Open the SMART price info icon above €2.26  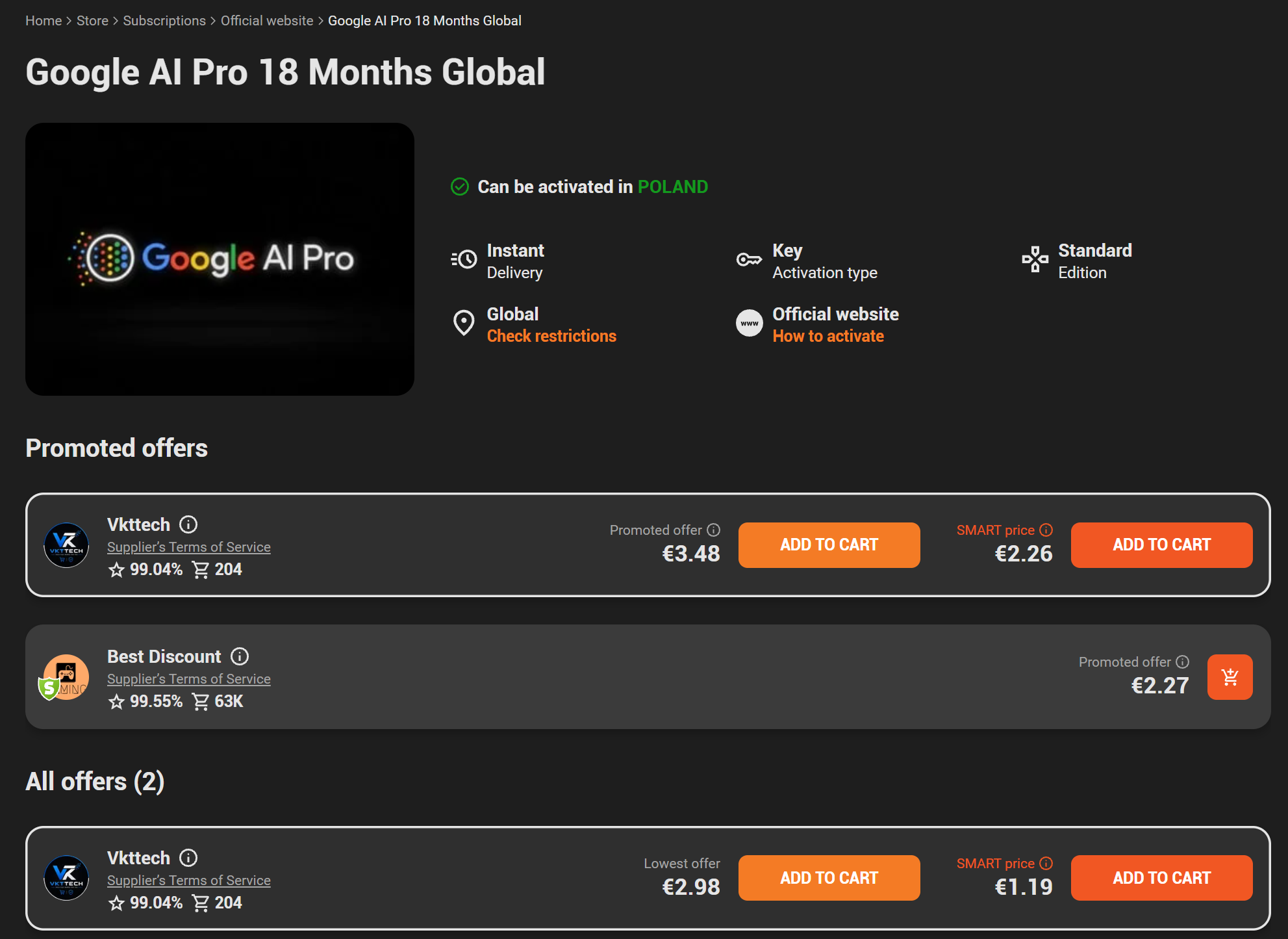(1046, 530)
